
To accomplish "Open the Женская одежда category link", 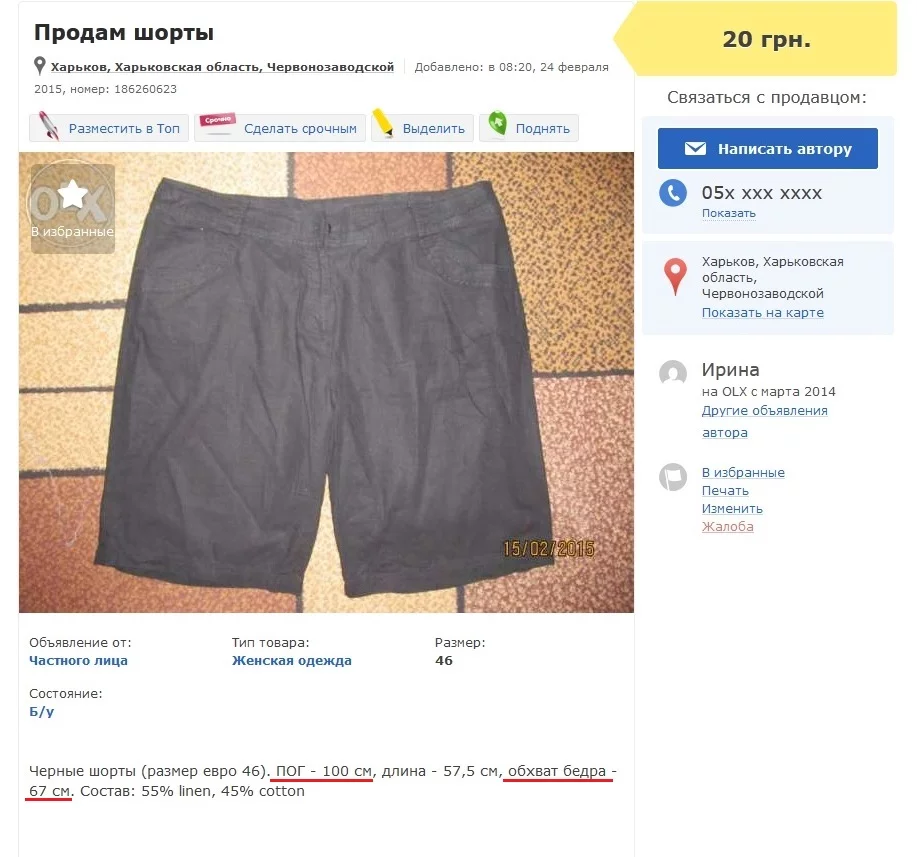I will click(x=292, y=660).
